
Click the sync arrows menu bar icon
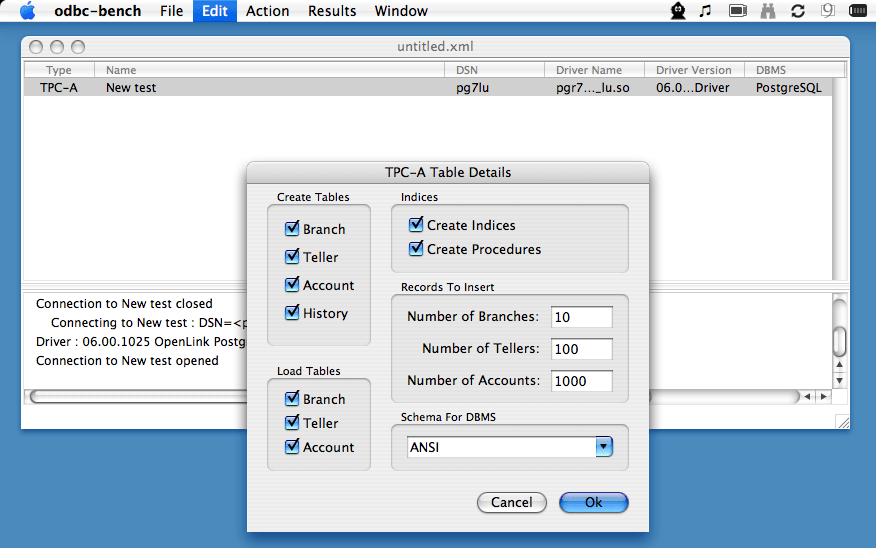[x=798, y=11]
